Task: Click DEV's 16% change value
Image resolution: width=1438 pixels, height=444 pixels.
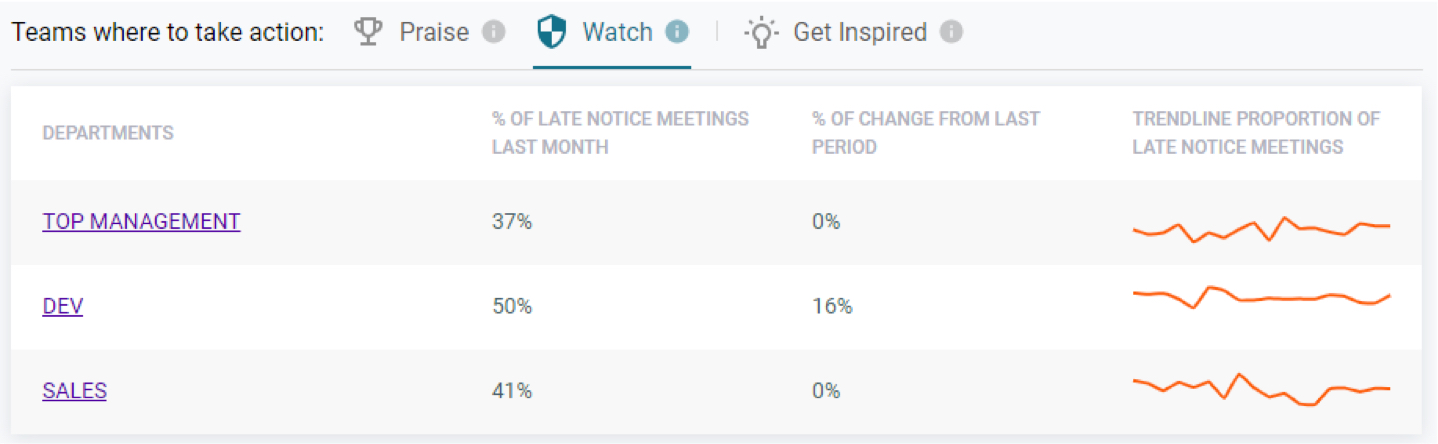Action: (832, 306)
